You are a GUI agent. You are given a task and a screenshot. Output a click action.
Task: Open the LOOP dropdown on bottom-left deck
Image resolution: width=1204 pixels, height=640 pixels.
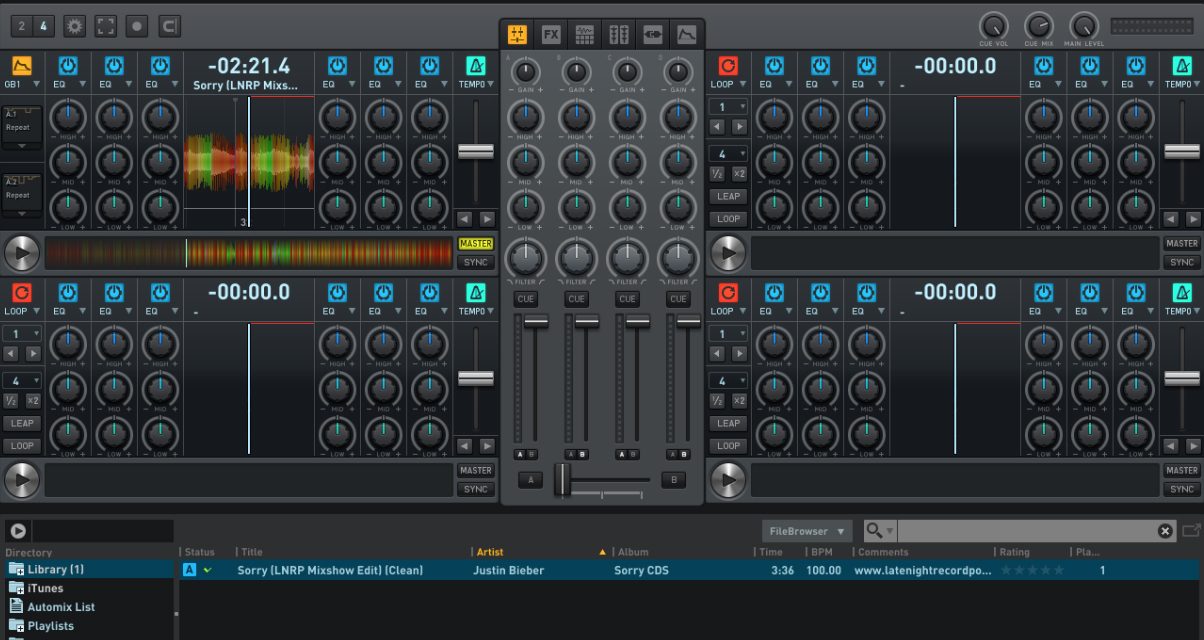pos(22,312)
